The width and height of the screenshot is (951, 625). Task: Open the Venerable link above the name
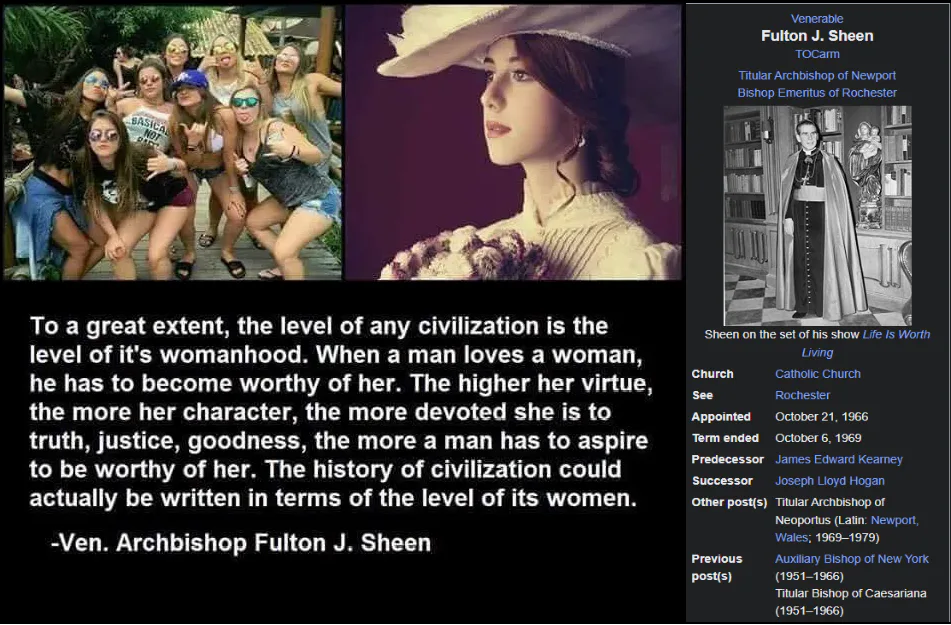coord(817,19)
